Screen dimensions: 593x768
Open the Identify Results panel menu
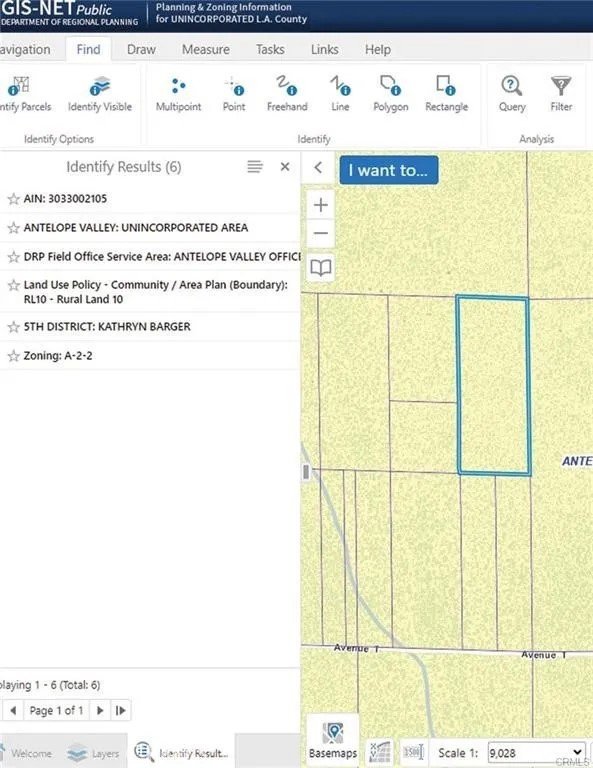click(x=255, y=167)
